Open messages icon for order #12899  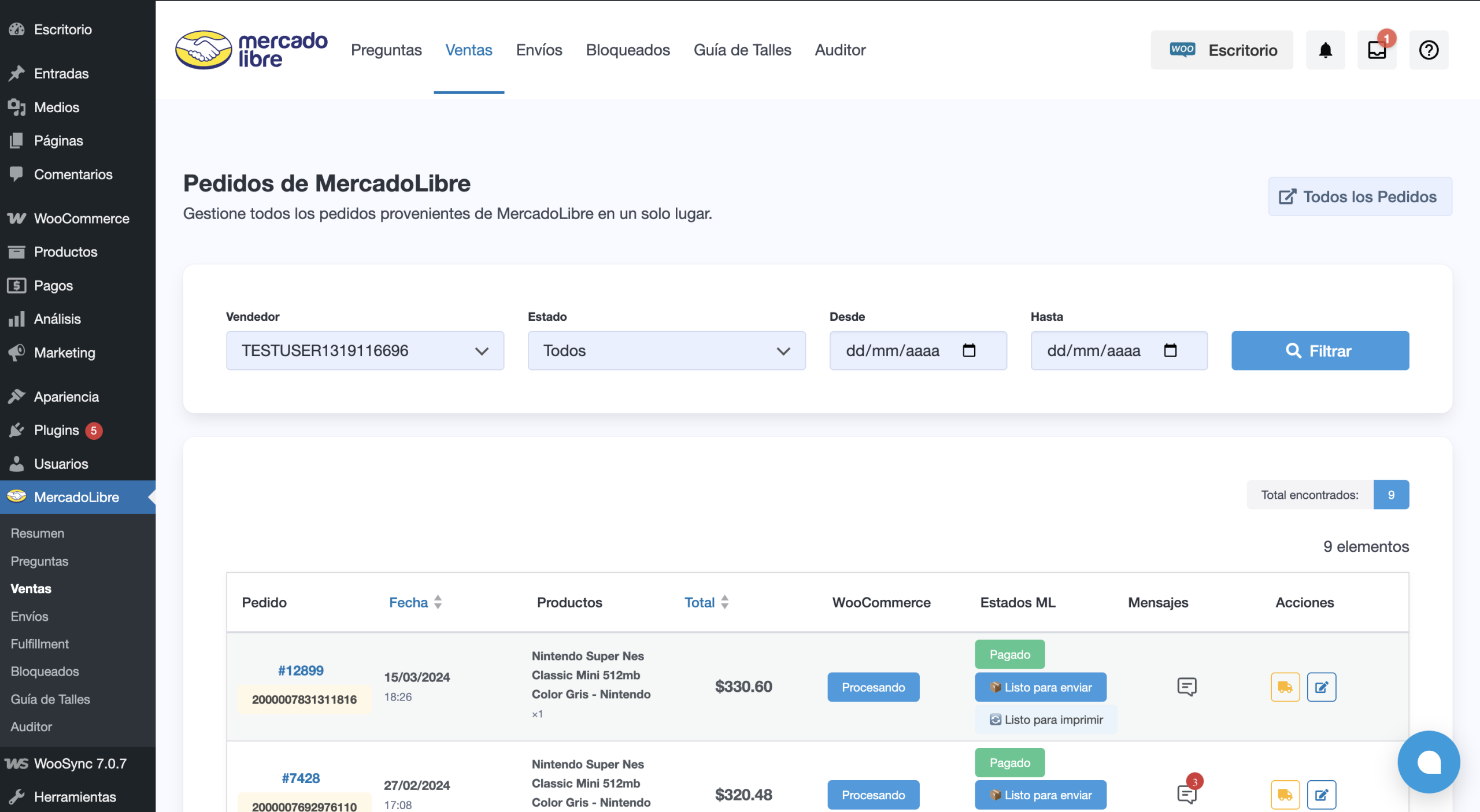(1186, 687)
